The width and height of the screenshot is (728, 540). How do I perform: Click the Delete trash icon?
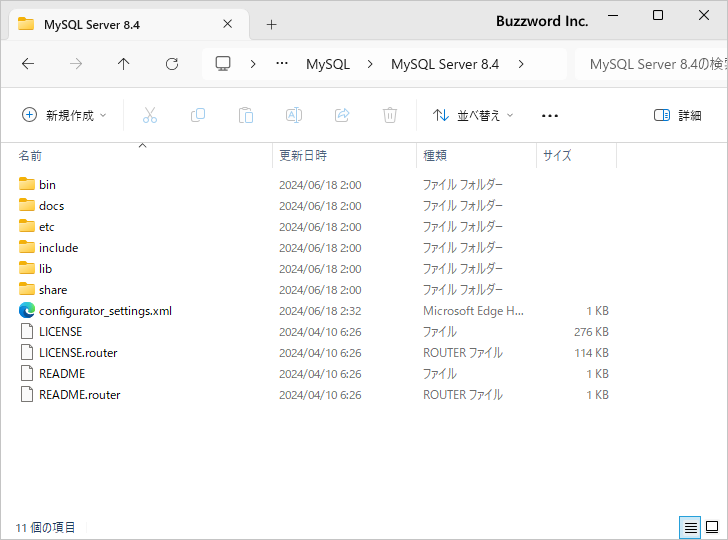click(390, 115)
